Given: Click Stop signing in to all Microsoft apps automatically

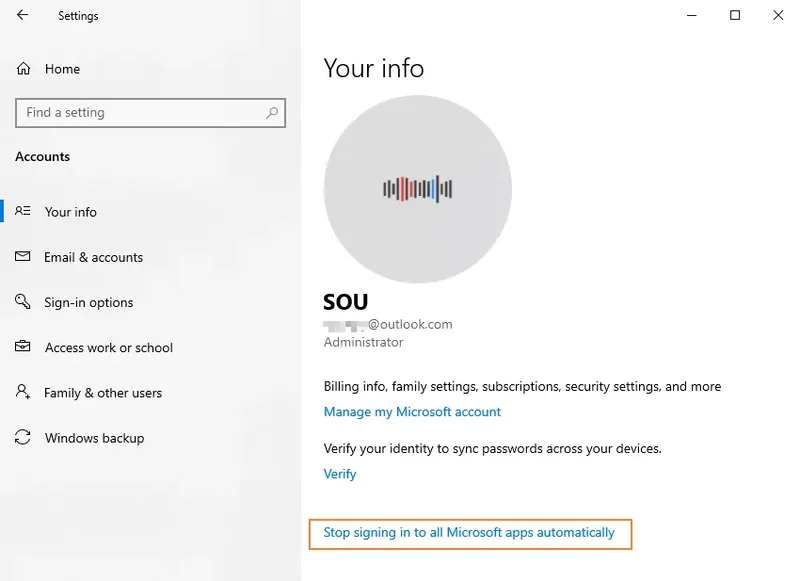Looking at the screenshot, I should [x=469, y=533].
